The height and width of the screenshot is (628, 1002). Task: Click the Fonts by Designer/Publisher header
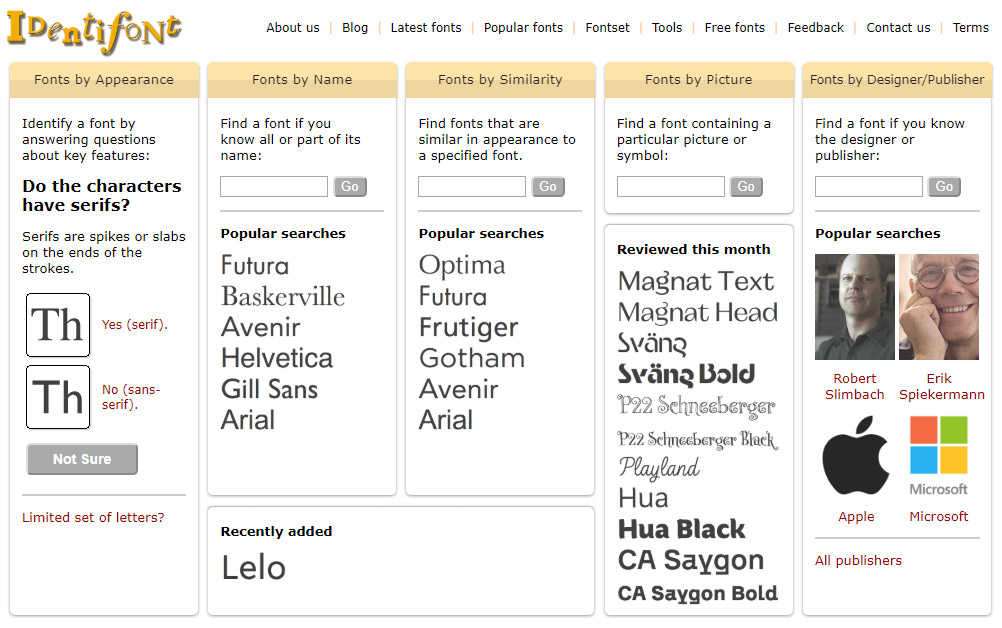(897, 79)
